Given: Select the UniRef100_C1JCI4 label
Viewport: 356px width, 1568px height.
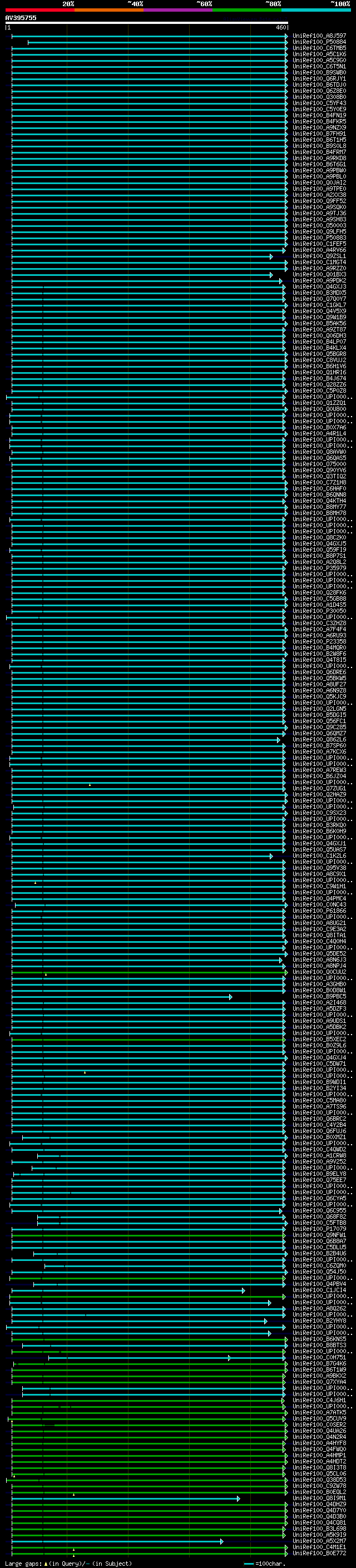Looking at the screenshot, I should tap(319, 1290).
